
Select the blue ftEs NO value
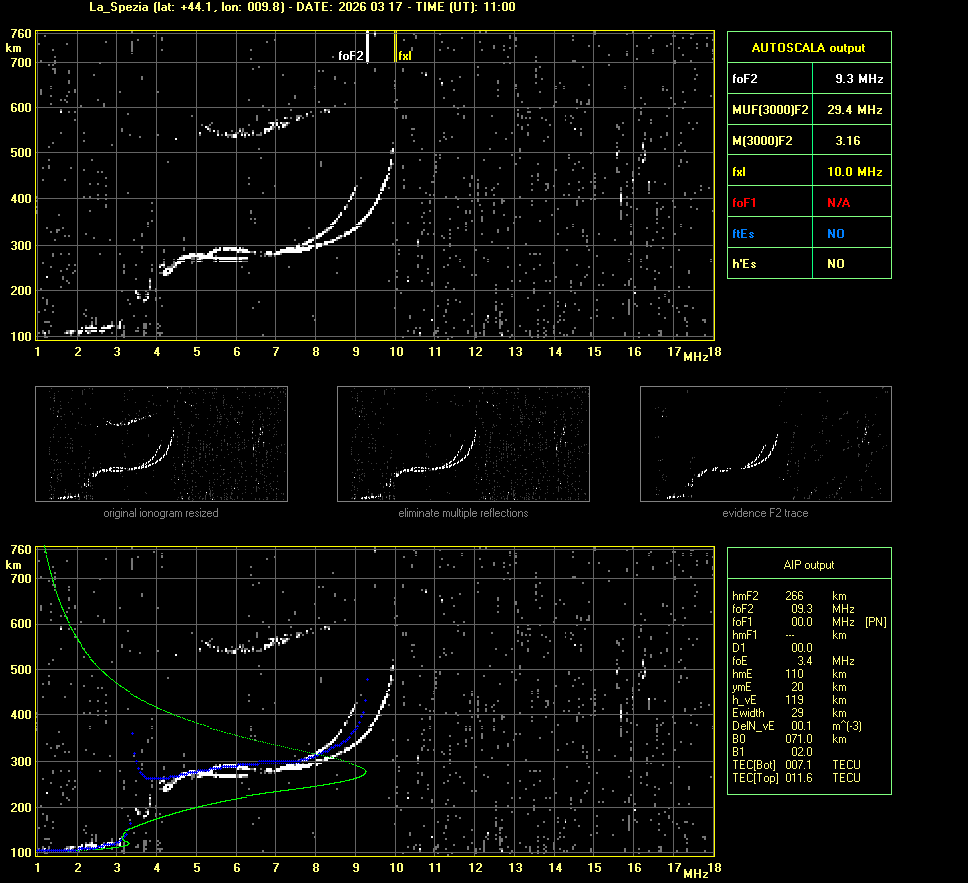pyautogui.click(x=835, y=234)
